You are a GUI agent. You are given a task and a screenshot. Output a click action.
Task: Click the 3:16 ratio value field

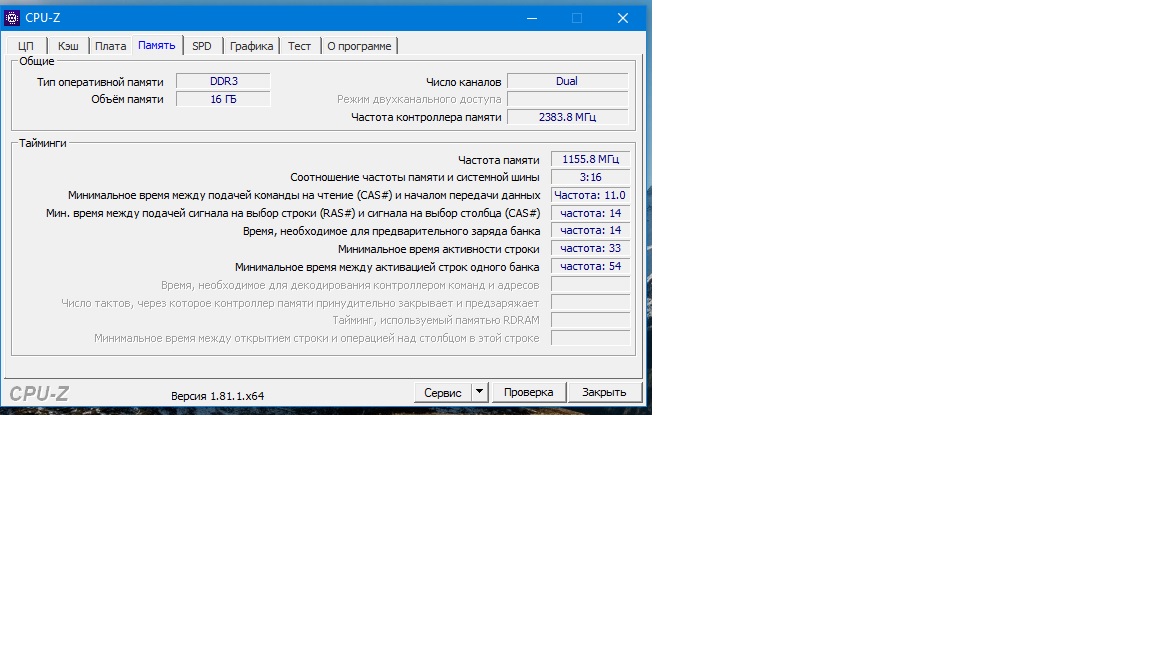point(591,177)
